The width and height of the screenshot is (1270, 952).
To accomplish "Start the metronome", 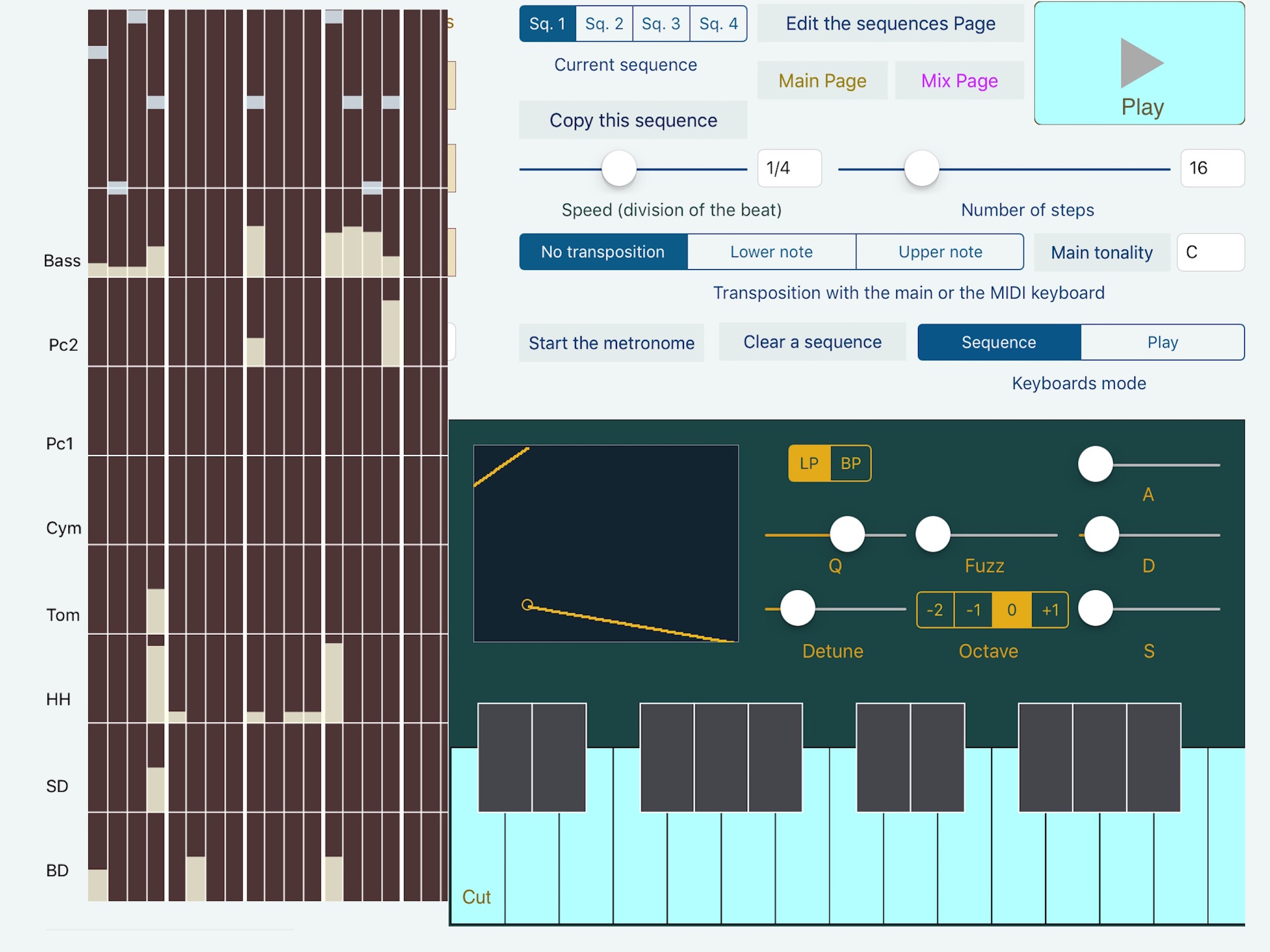I will tap(611, 343).
